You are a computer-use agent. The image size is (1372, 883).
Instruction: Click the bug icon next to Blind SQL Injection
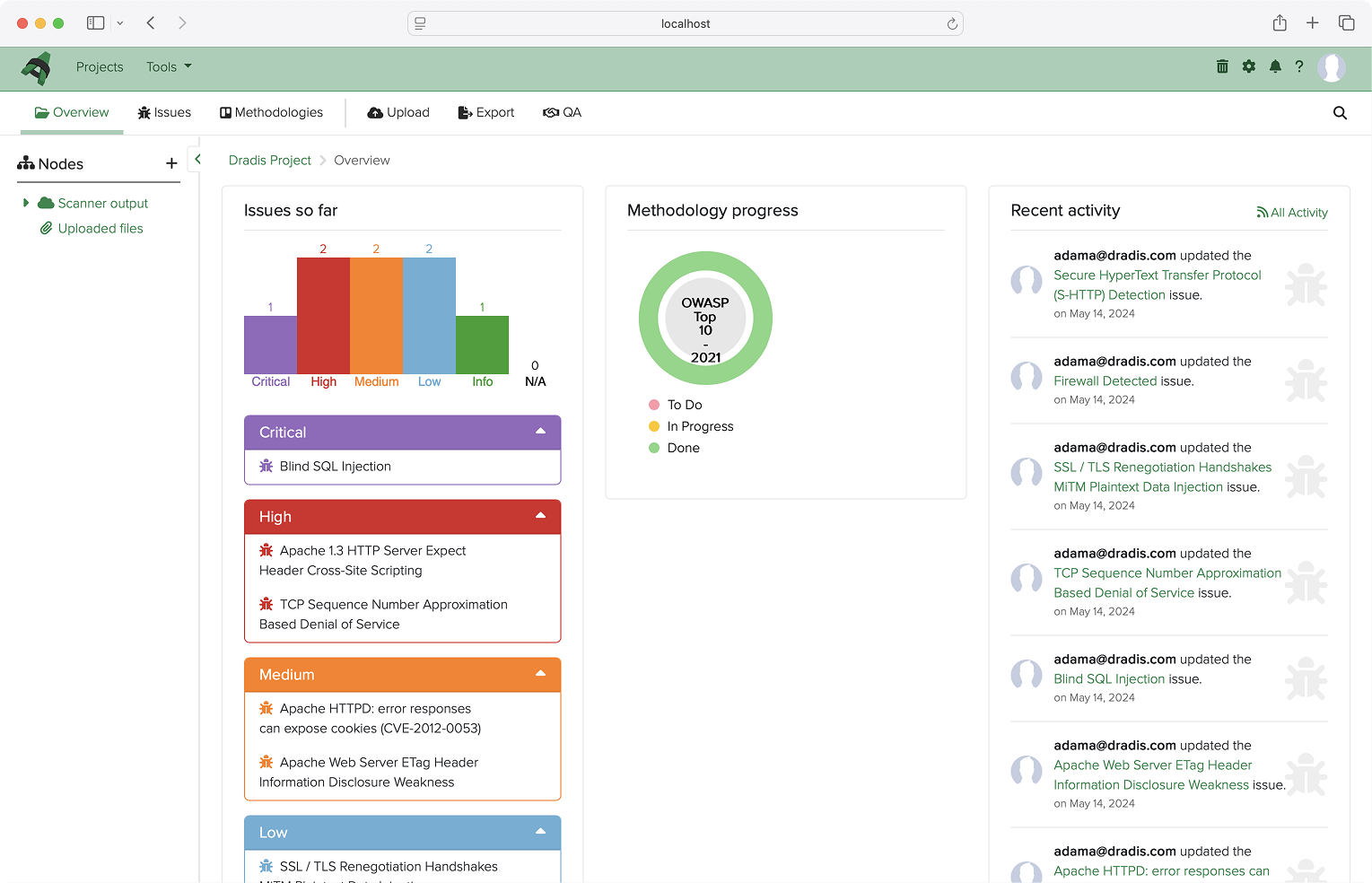pyautogui.click(x=265, y=466)
